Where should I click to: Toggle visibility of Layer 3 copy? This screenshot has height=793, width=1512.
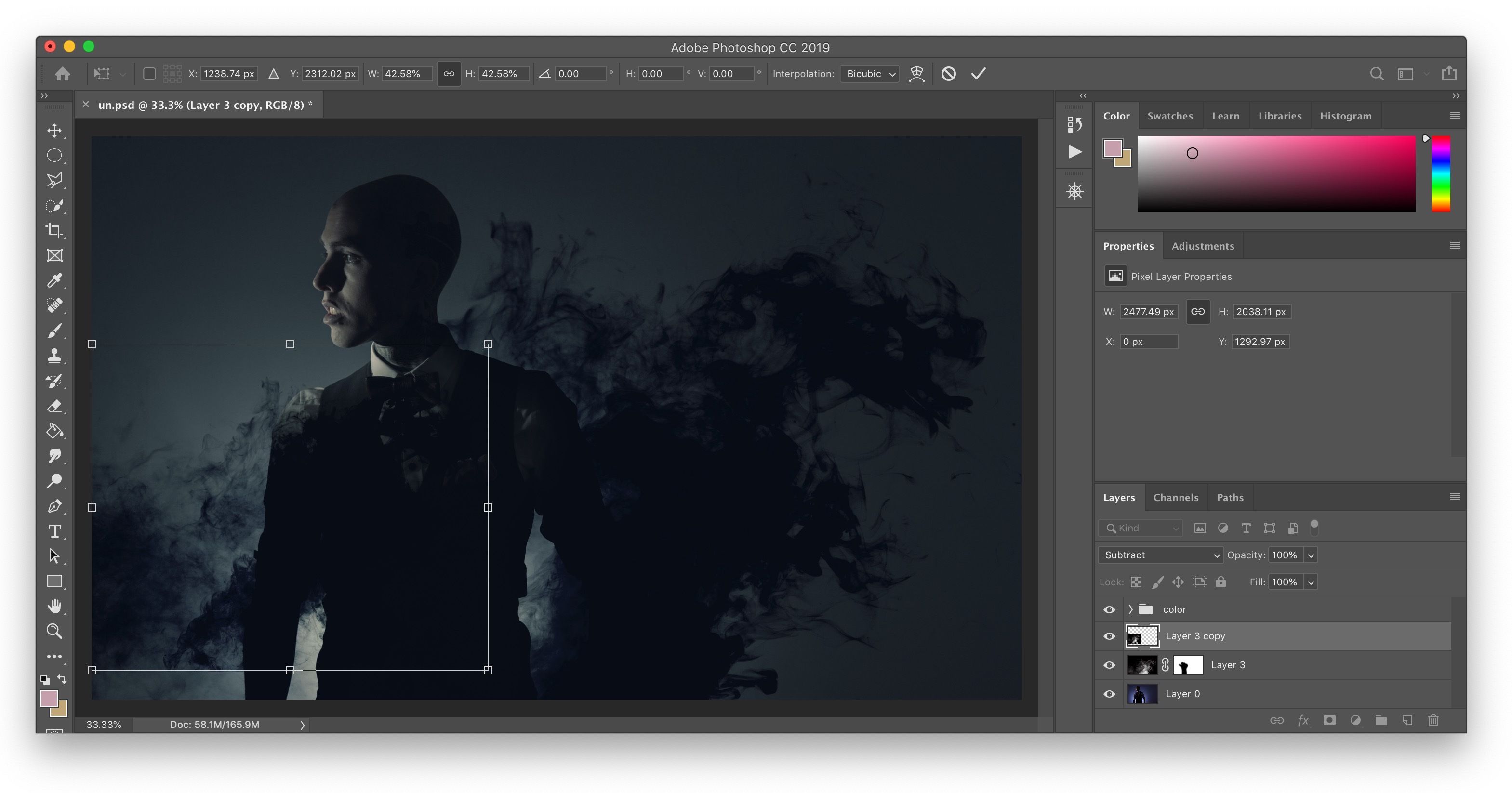pyautogui.click(x=1108, y=636)
